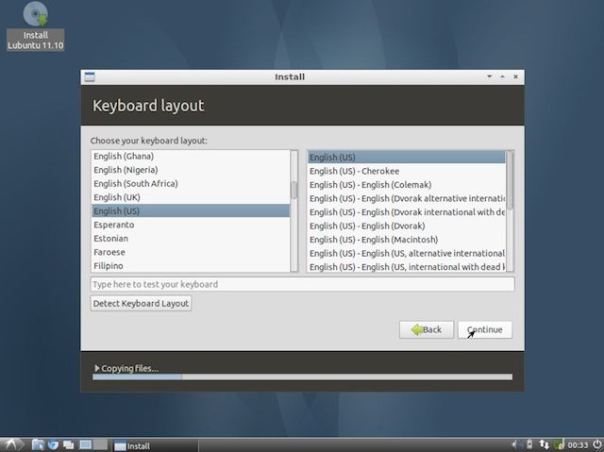Click Detect Keyboard Layout
This screenshot has height=452, width=604.
[141, 303]
